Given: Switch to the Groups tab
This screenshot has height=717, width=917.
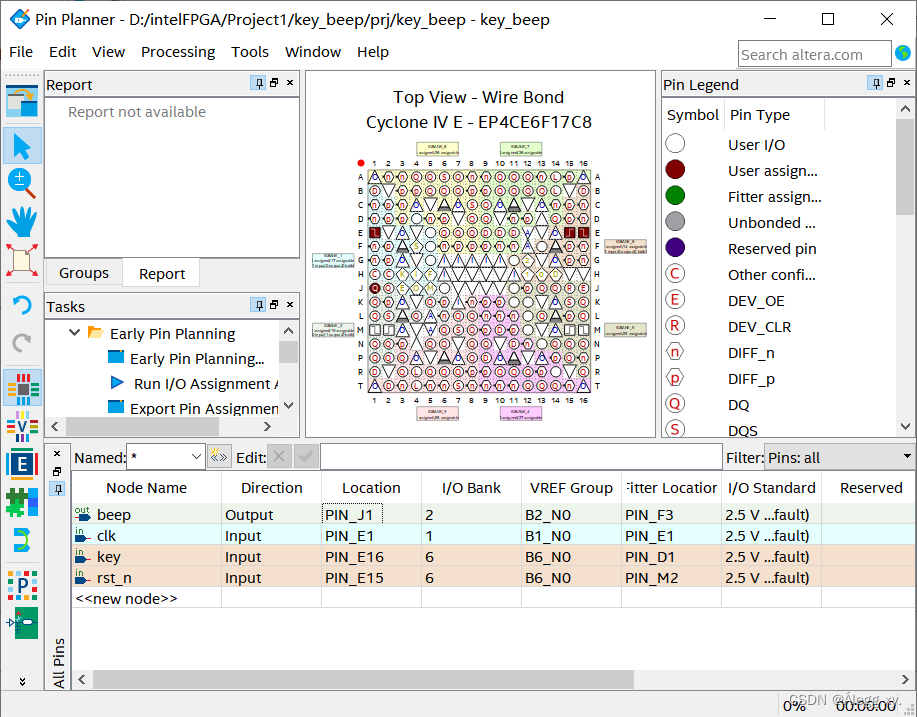Looking at the screenshot, I should 84,273.
